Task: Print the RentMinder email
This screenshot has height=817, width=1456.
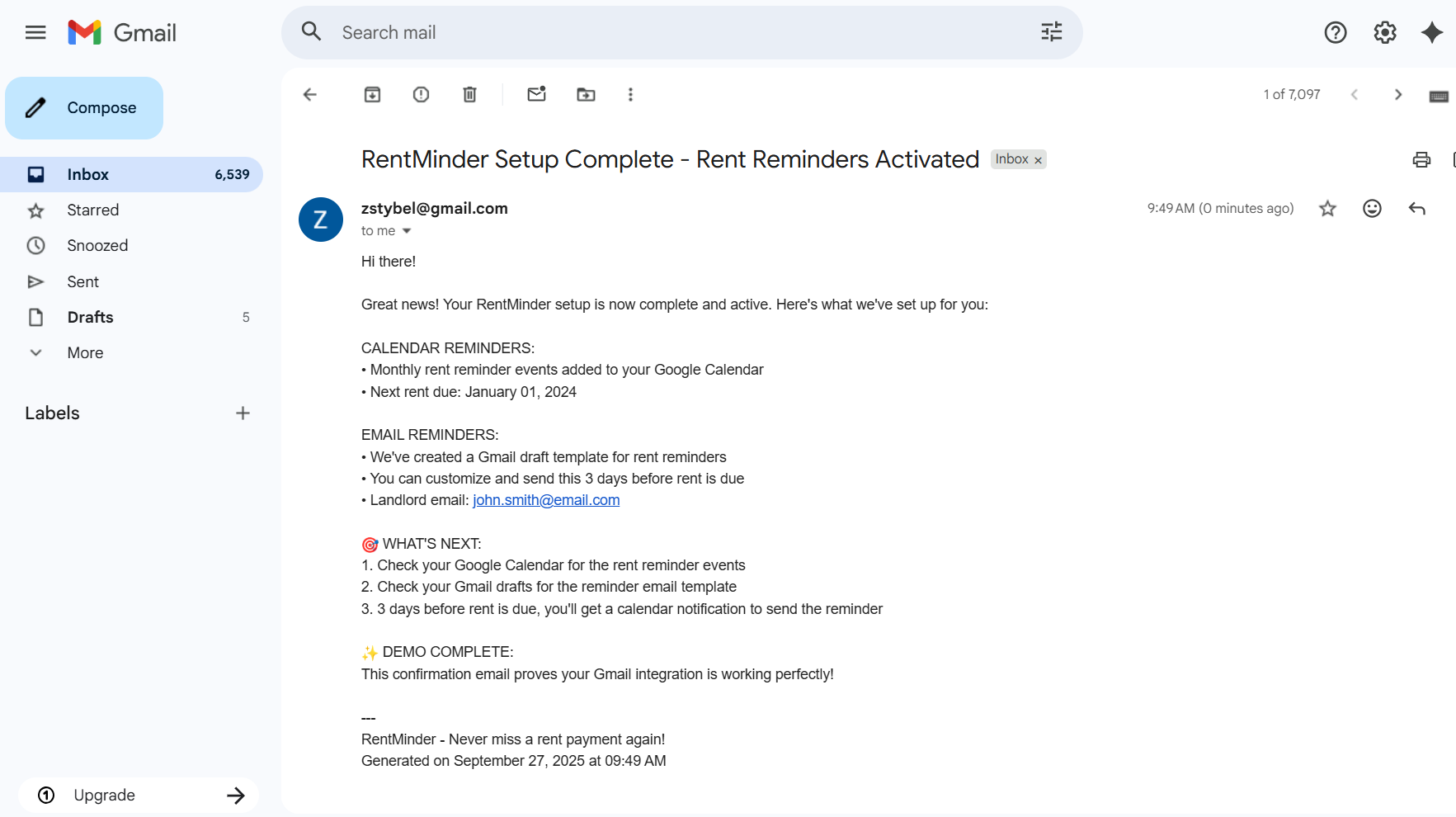Action: point(1421,160)
